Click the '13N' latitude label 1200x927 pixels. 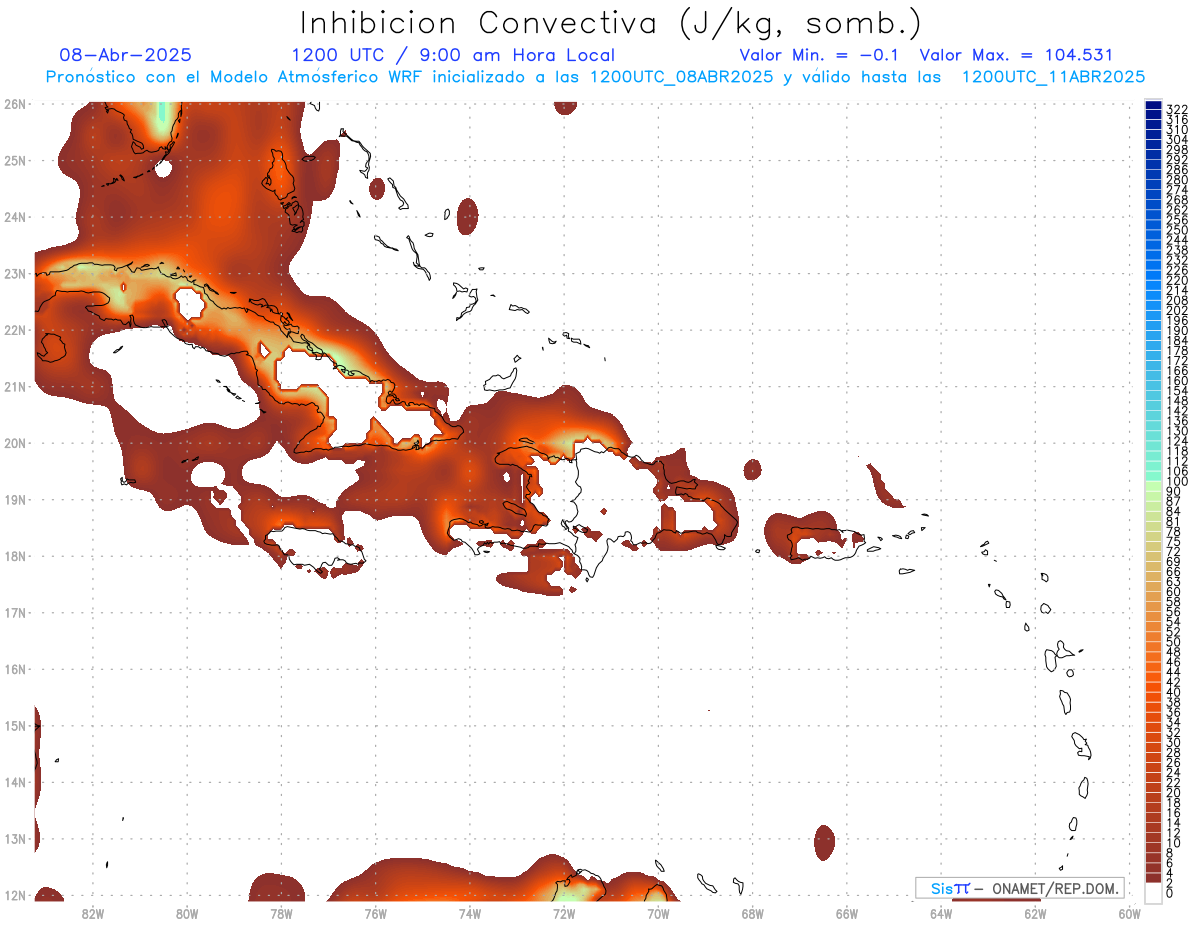(x=15, y=839)
